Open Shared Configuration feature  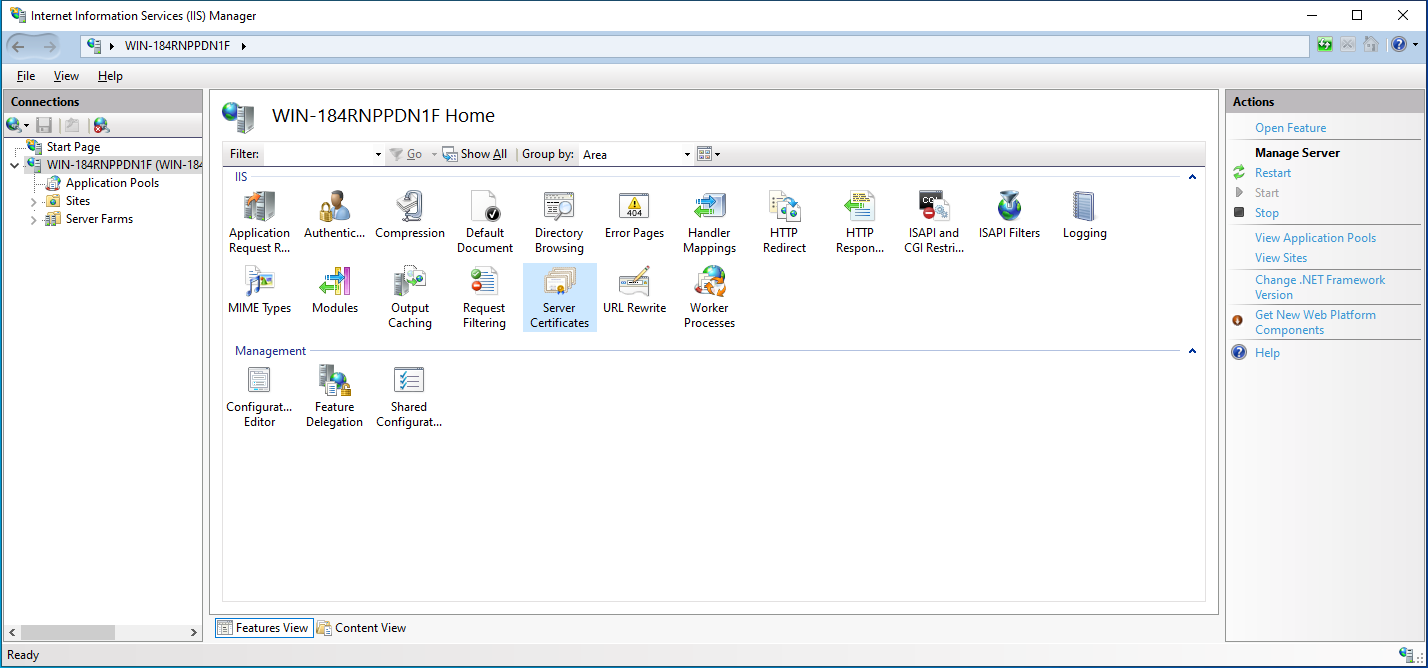(x=410, y=396)
